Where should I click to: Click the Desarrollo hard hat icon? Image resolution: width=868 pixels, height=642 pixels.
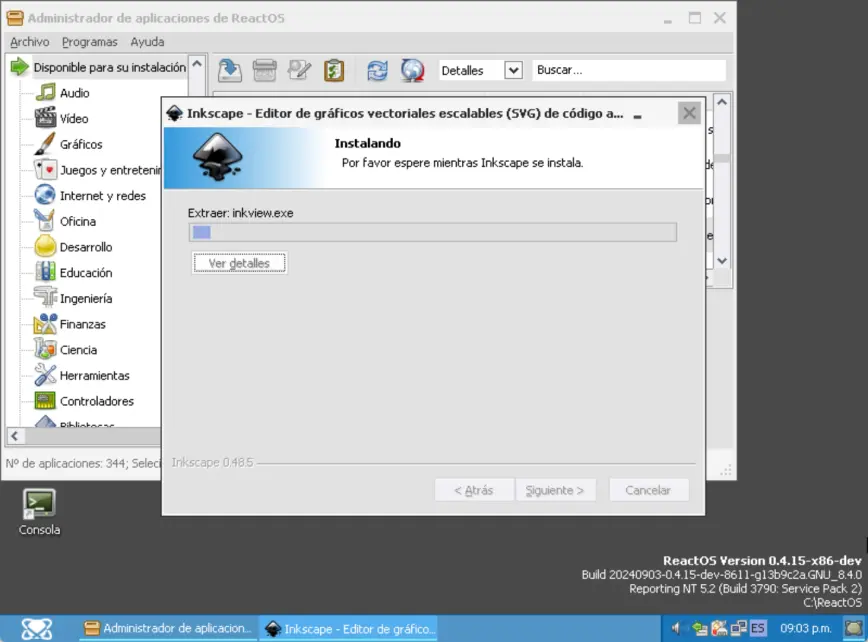[45, 246]
